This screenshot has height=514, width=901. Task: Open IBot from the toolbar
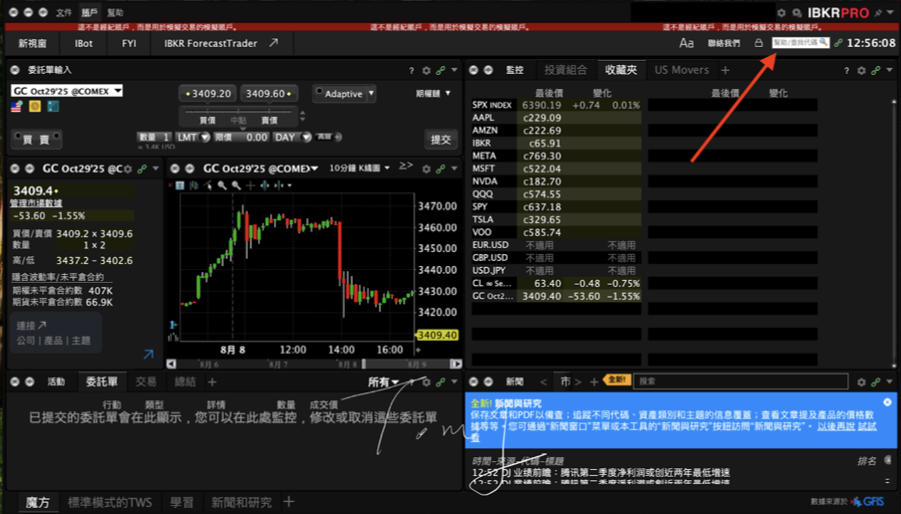click(83, 43)
